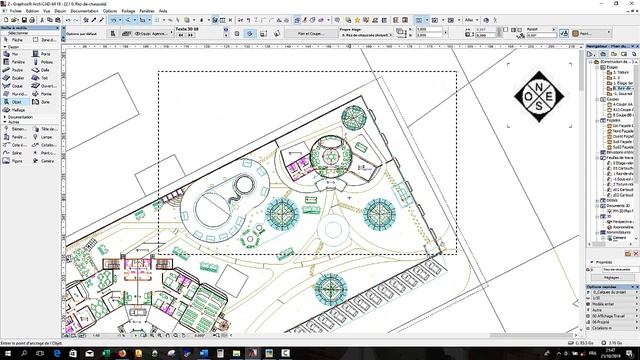Image resolution: width=640 pixels, height=360 pixels.
Task: Open the Documentation menu
Action: pyautogui.click(x=84, y=11)
